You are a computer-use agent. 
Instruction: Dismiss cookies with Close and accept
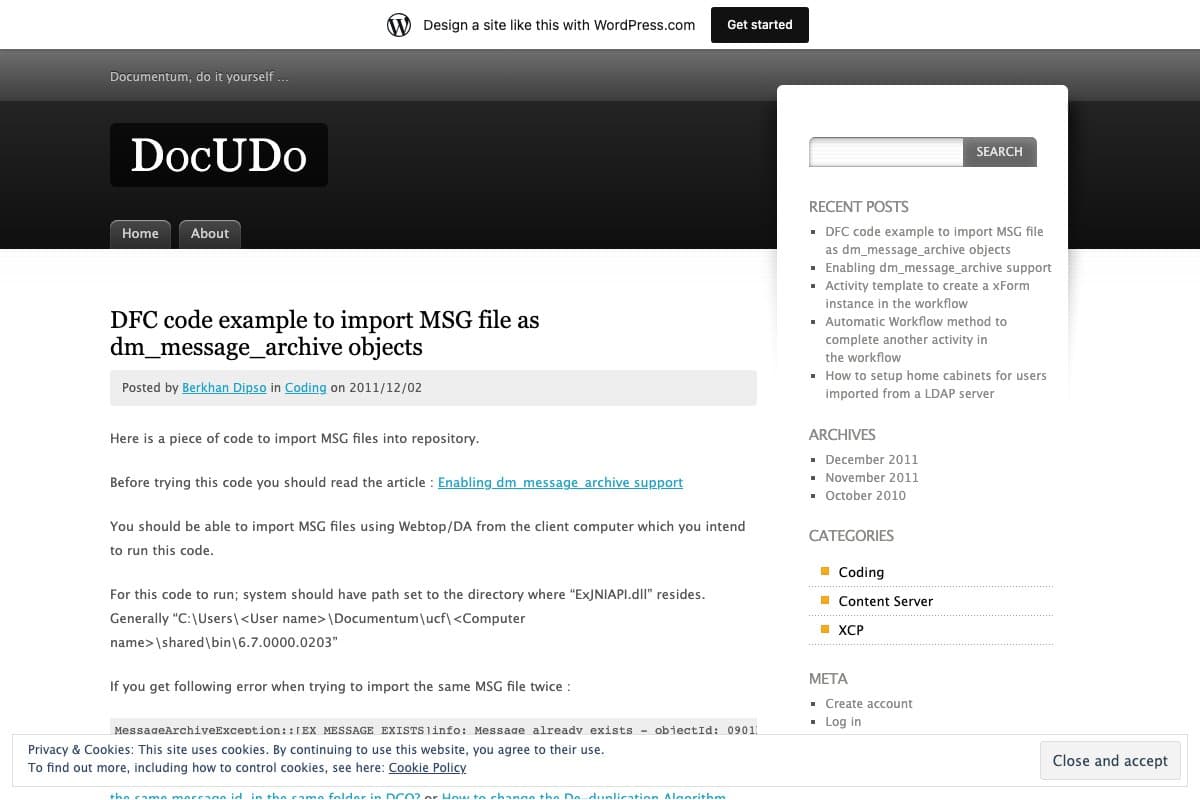(1109, 760)
